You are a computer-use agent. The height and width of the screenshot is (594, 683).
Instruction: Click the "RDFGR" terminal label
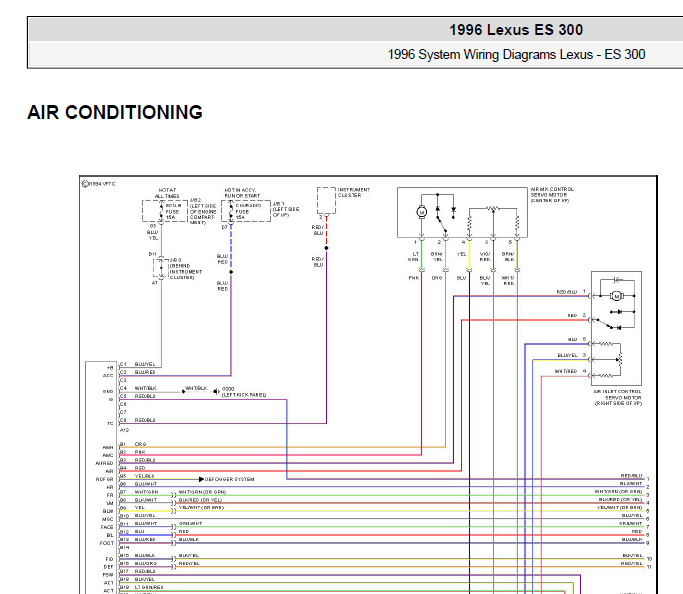tap(105, 479)
